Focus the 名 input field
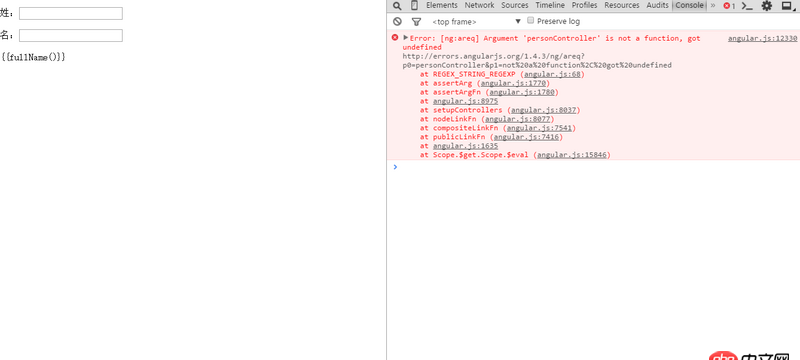 tap(71, 35)
